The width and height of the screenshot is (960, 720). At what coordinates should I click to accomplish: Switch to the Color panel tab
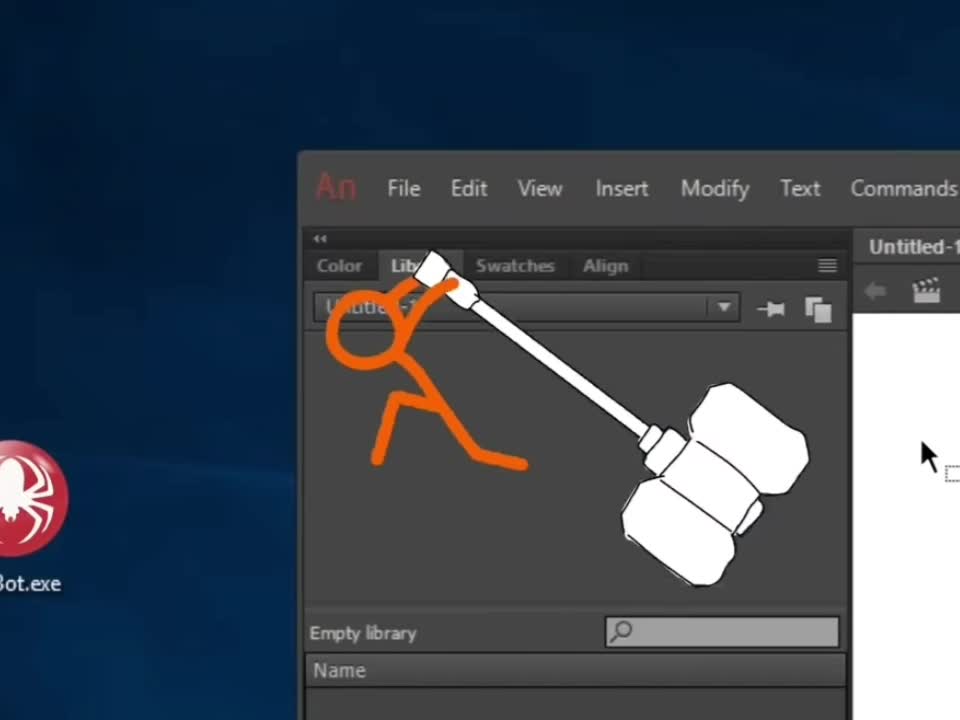click(339, 266)
